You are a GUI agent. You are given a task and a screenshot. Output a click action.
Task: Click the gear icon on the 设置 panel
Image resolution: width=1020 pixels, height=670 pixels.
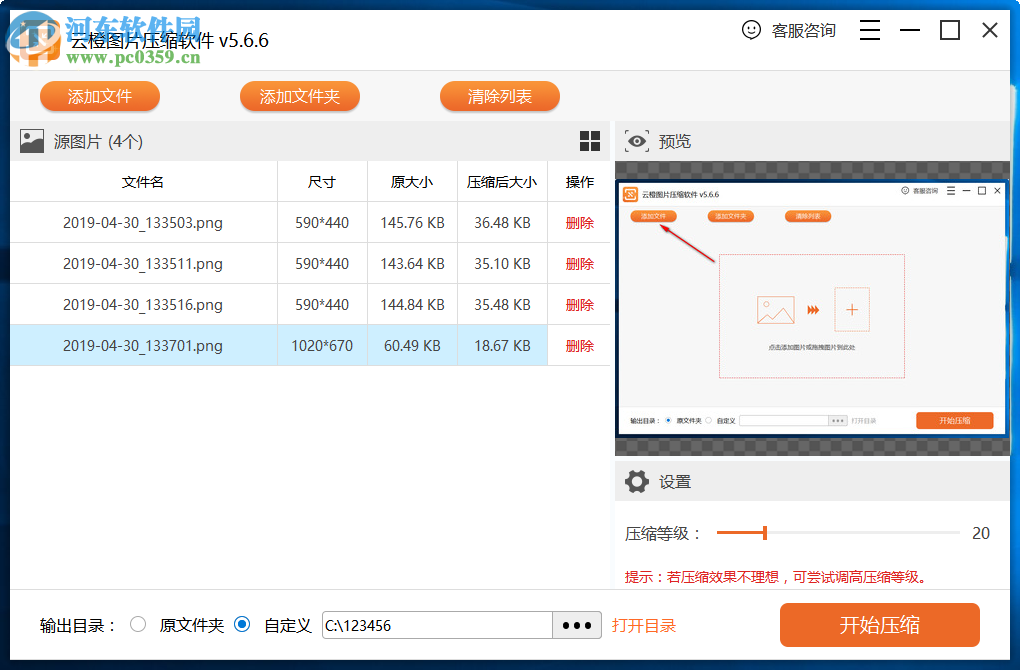(x=637, y=481)
